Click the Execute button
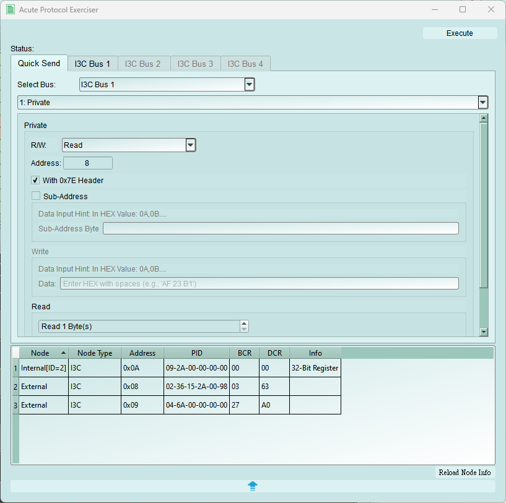The image size is (506, 503). pos(460,33)
